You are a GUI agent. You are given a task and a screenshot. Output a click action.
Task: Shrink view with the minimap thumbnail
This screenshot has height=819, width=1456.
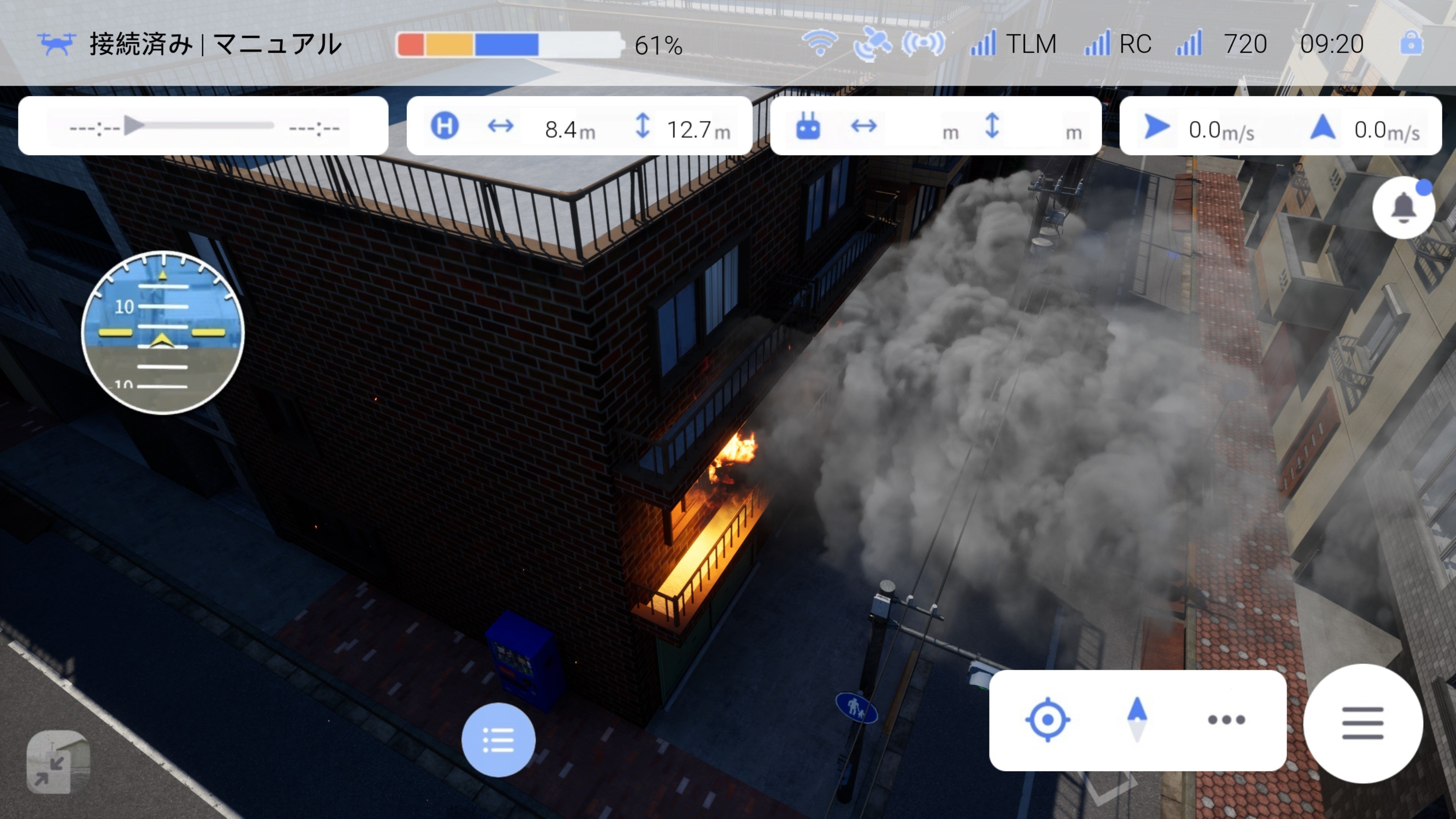[x=58, y=762]
